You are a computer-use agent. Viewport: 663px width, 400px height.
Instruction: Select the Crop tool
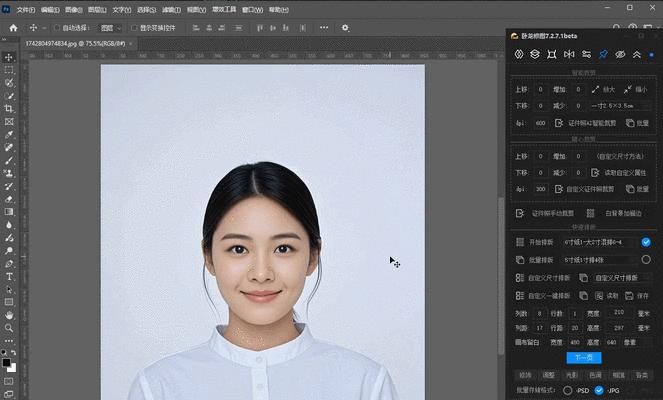pos(9,109)
